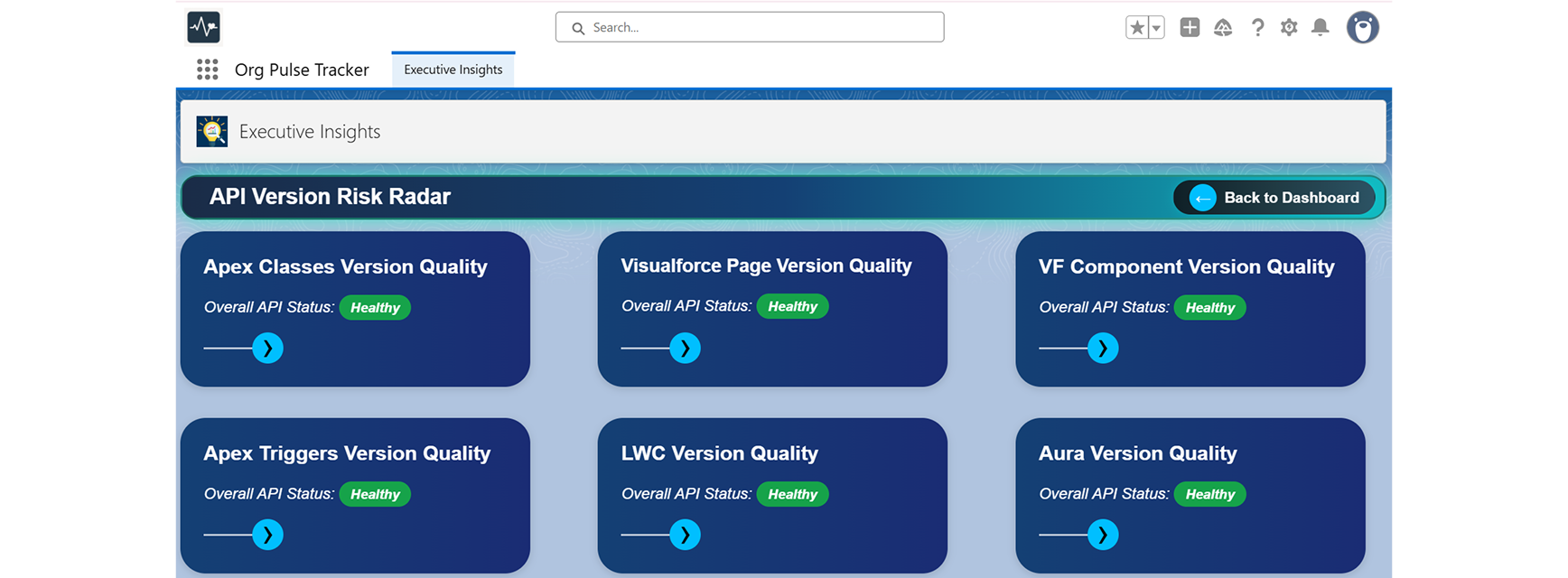1568x578 pixels.
Task: Open the App Launcher dots grid
Action: [208, 70]
